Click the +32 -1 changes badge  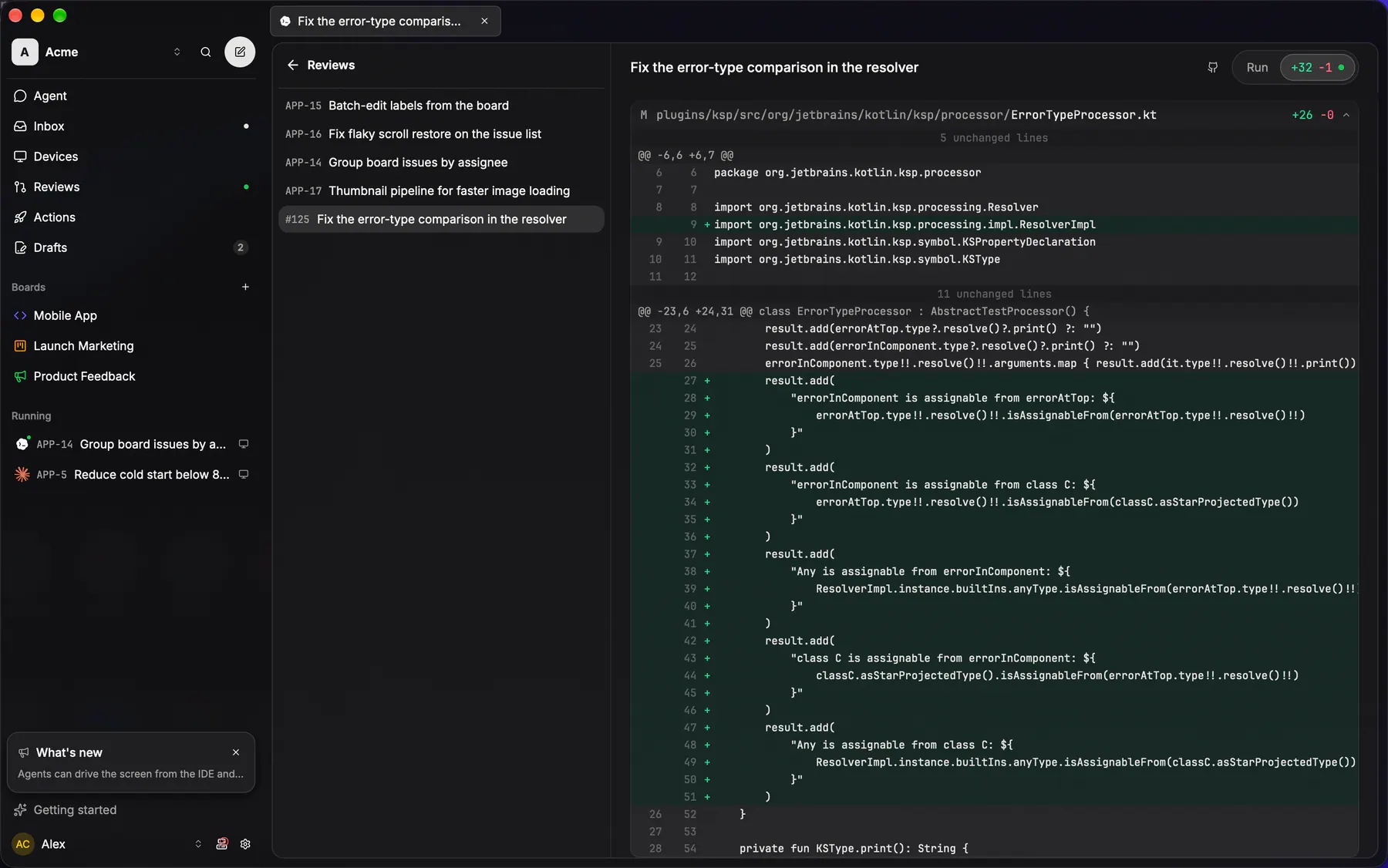pyautogui.click(x=1317, y=68)
